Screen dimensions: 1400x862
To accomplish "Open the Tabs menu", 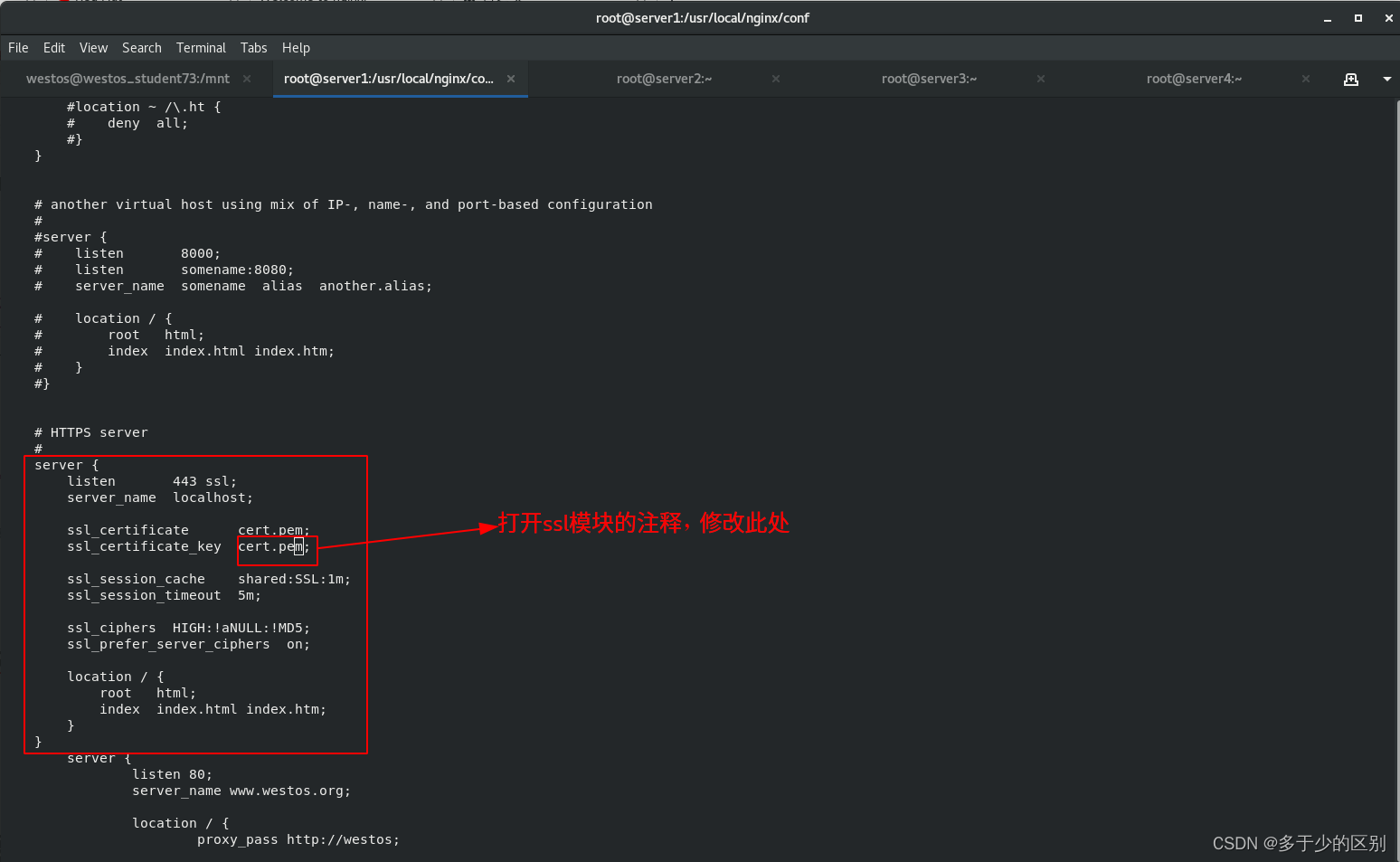I will tap(253, 48).
